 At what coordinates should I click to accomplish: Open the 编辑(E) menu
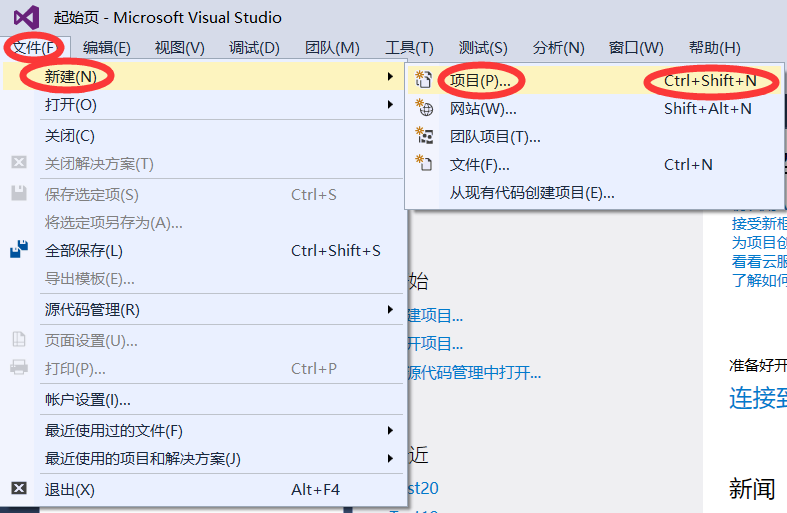(x=106, y=48)
